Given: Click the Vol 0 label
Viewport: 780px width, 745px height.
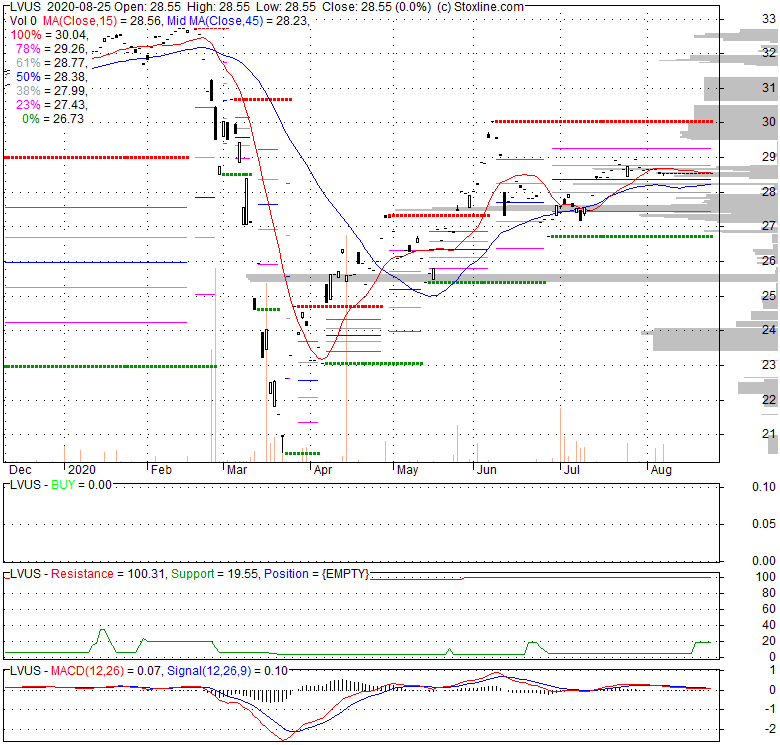Looking at the screenshot, I should (x=23, y=21).
